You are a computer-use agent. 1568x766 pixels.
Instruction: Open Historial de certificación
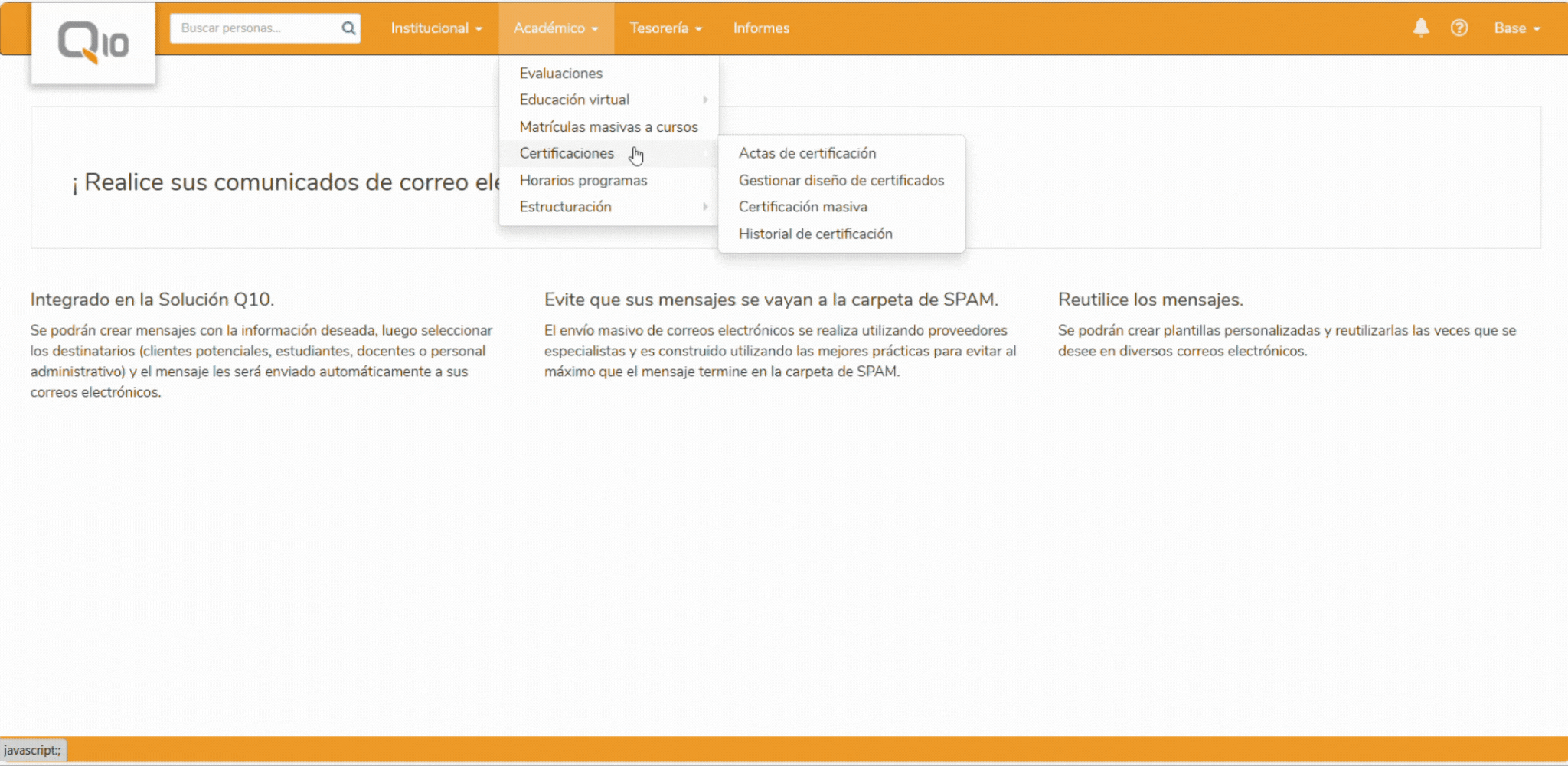(x=815, y=234)
